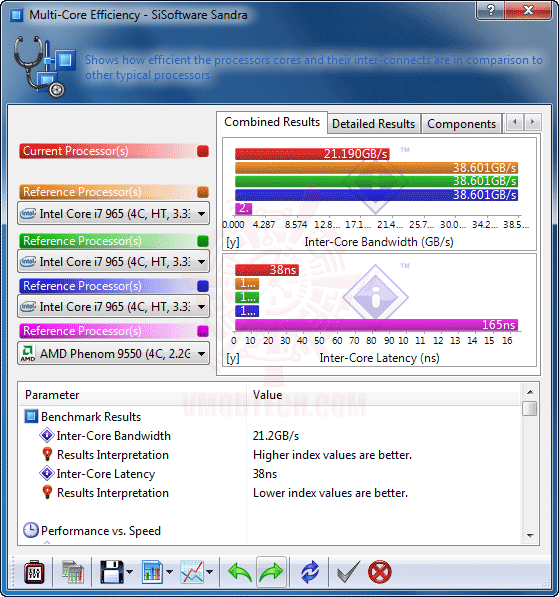The width and height of the screenshot is (559, 597).
Task: Select the orange Reference Processor(s) label
Action: point(82,192)
